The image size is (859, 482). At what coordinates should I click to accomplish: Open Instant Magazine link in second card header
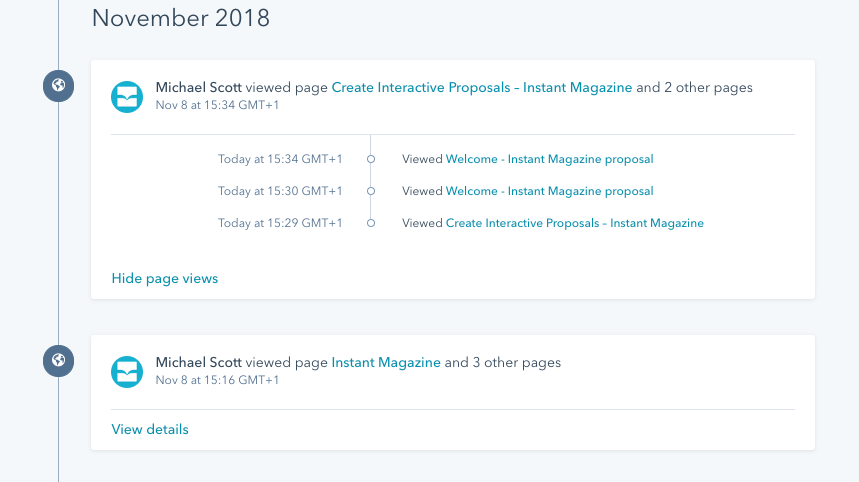tap(386, 363)
